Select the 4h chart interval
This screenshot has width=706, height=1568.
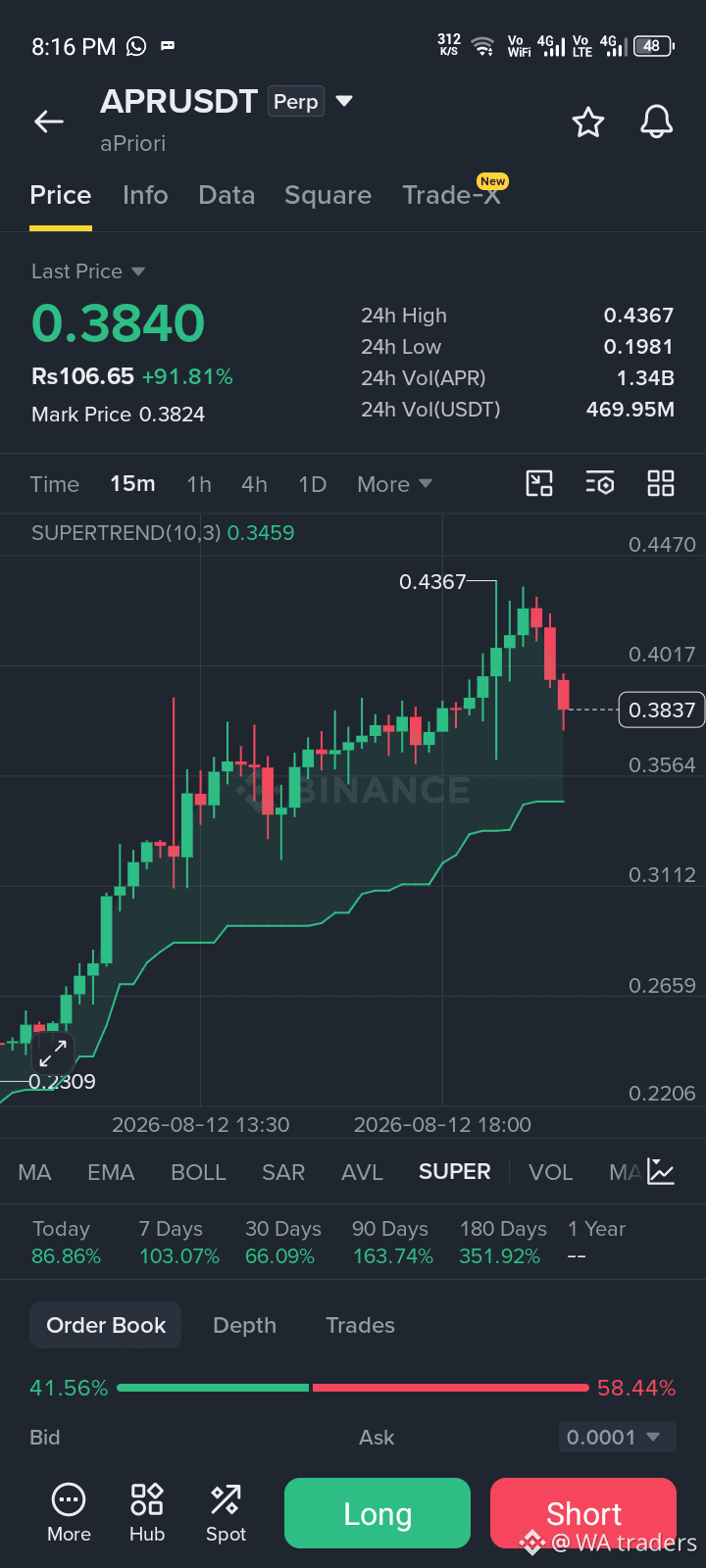click(254, 484)
